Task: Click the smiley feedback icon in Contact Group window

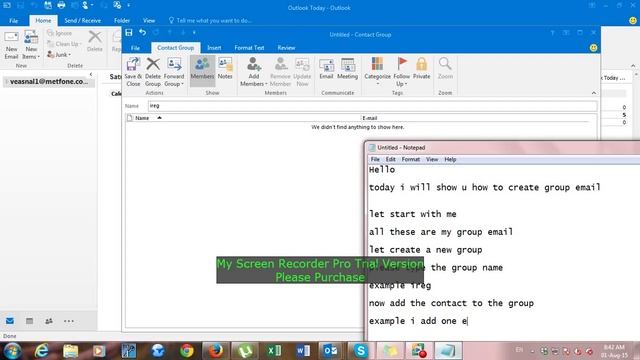Action: [x=593, y=48]
